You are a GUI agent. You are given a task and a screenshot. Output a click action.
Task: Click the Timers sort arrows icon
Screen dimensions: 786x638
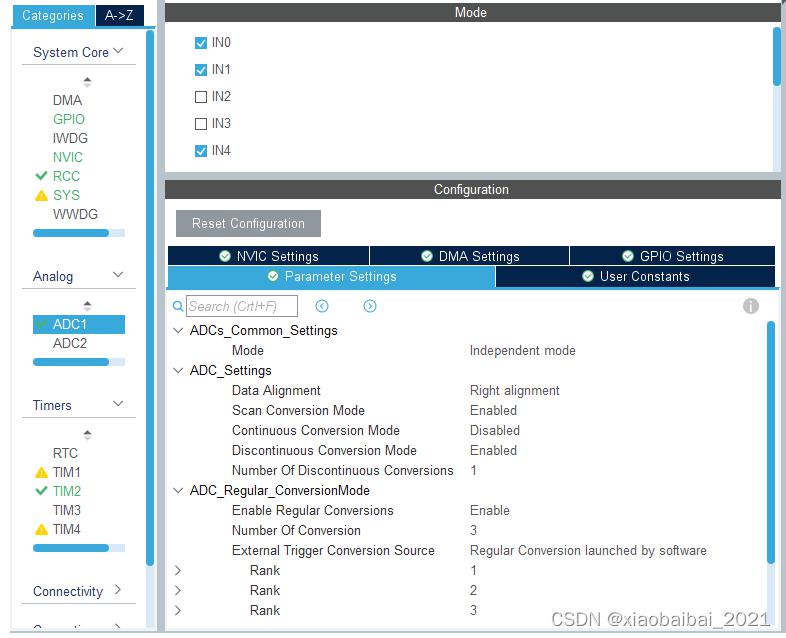tap(87, 435)
